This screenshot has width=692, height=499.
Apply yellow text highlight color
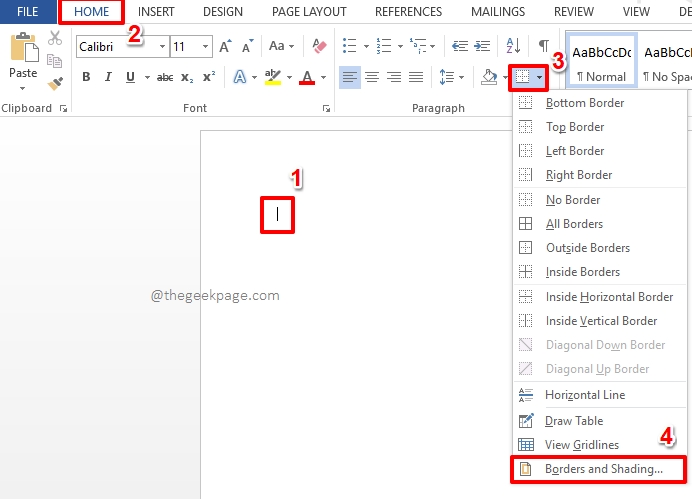[273, 77]
